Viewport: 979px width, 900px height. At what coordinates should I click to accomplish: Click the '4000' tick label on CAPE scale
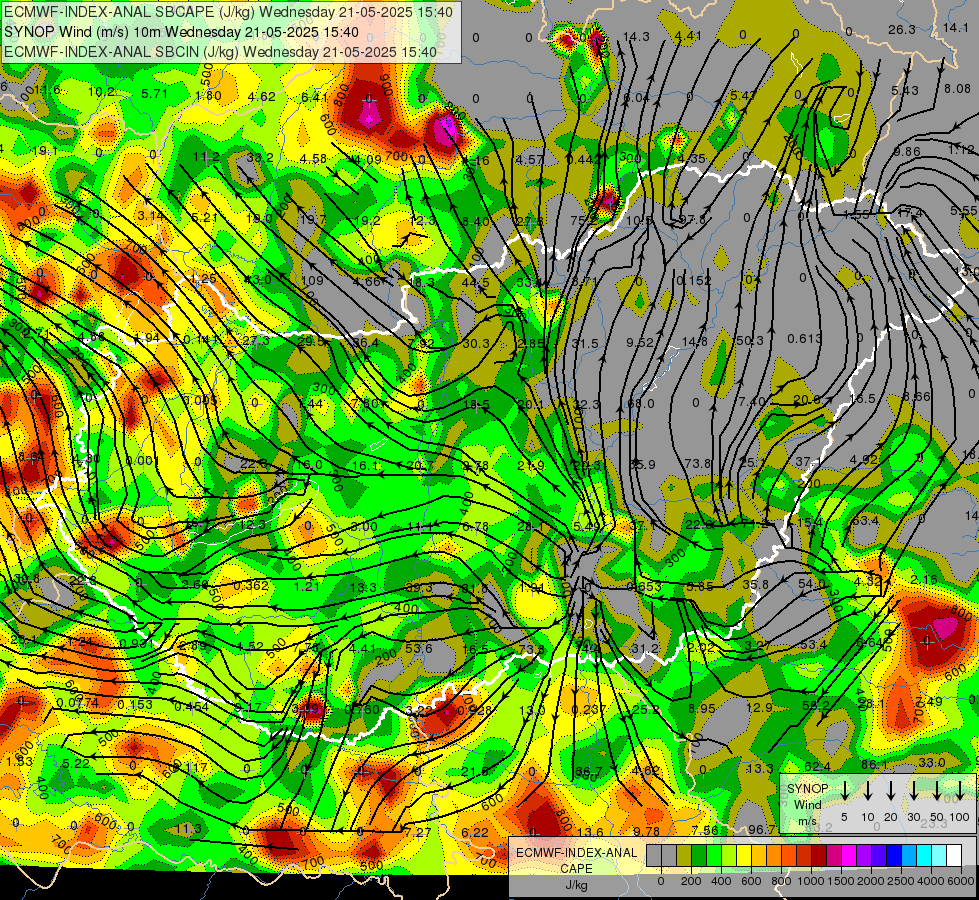tap(930, 881)
